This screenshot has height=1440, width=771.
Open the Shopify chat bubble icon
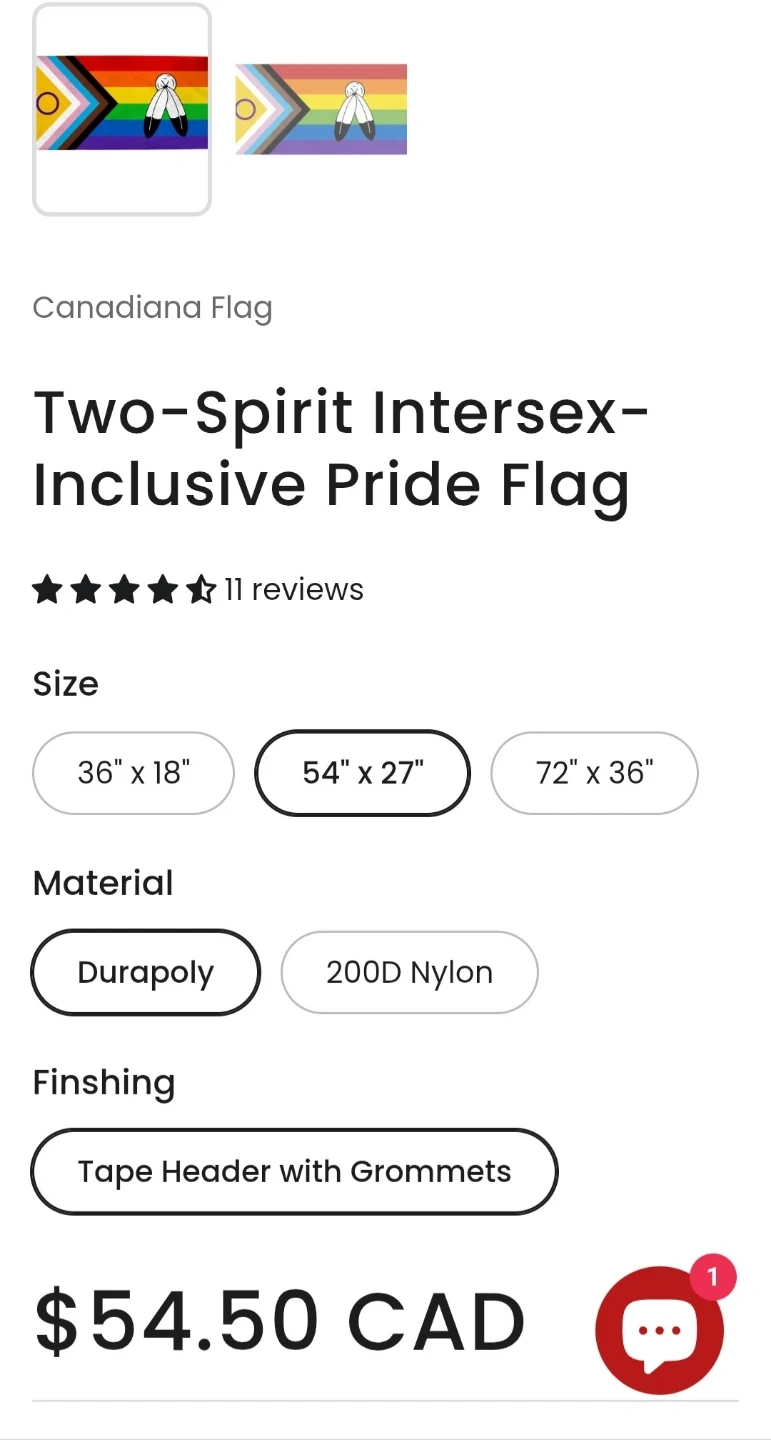(659, 1330)
